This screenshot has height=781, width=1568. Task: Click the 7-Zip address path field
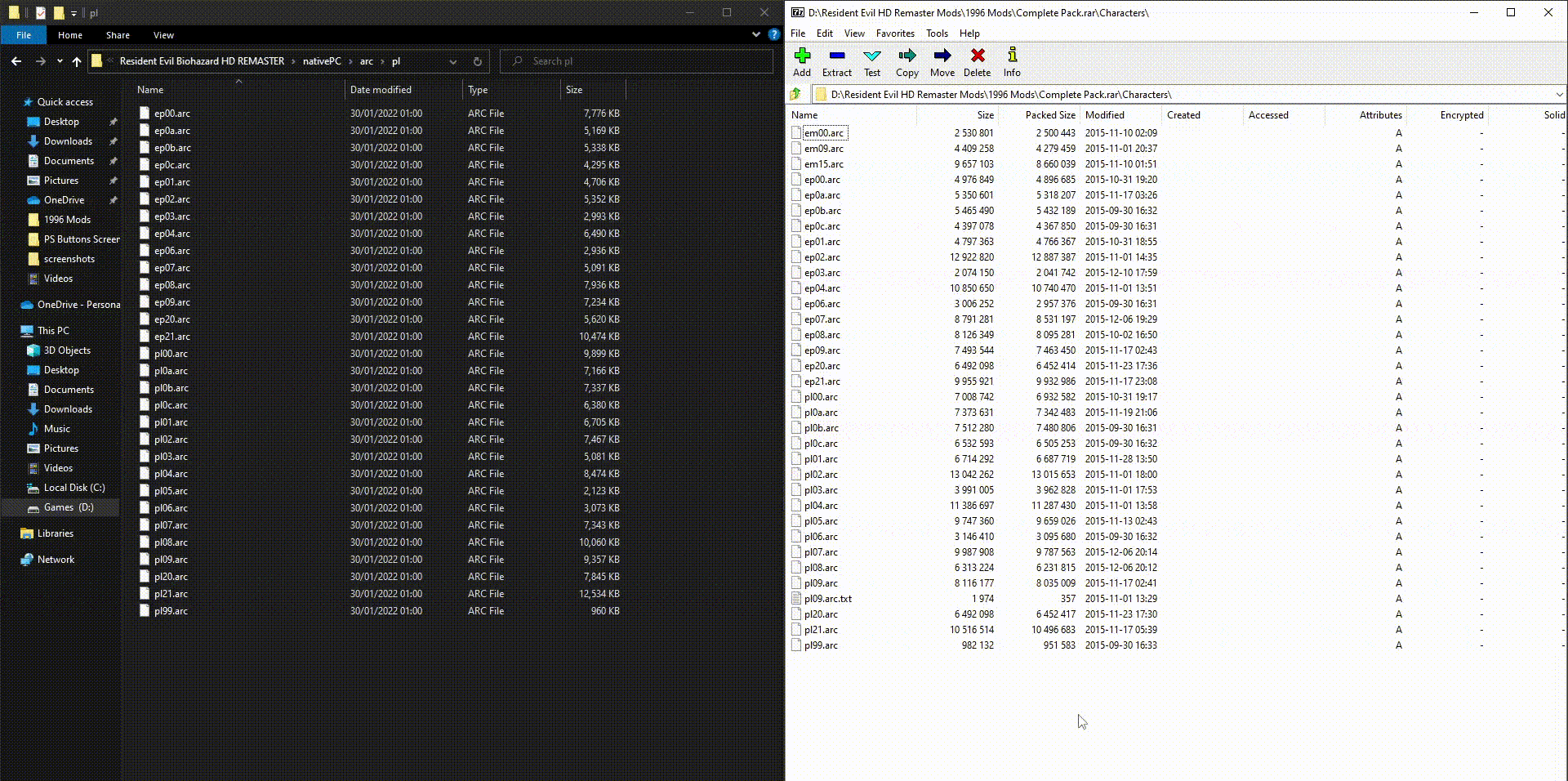pos(1189,94)
